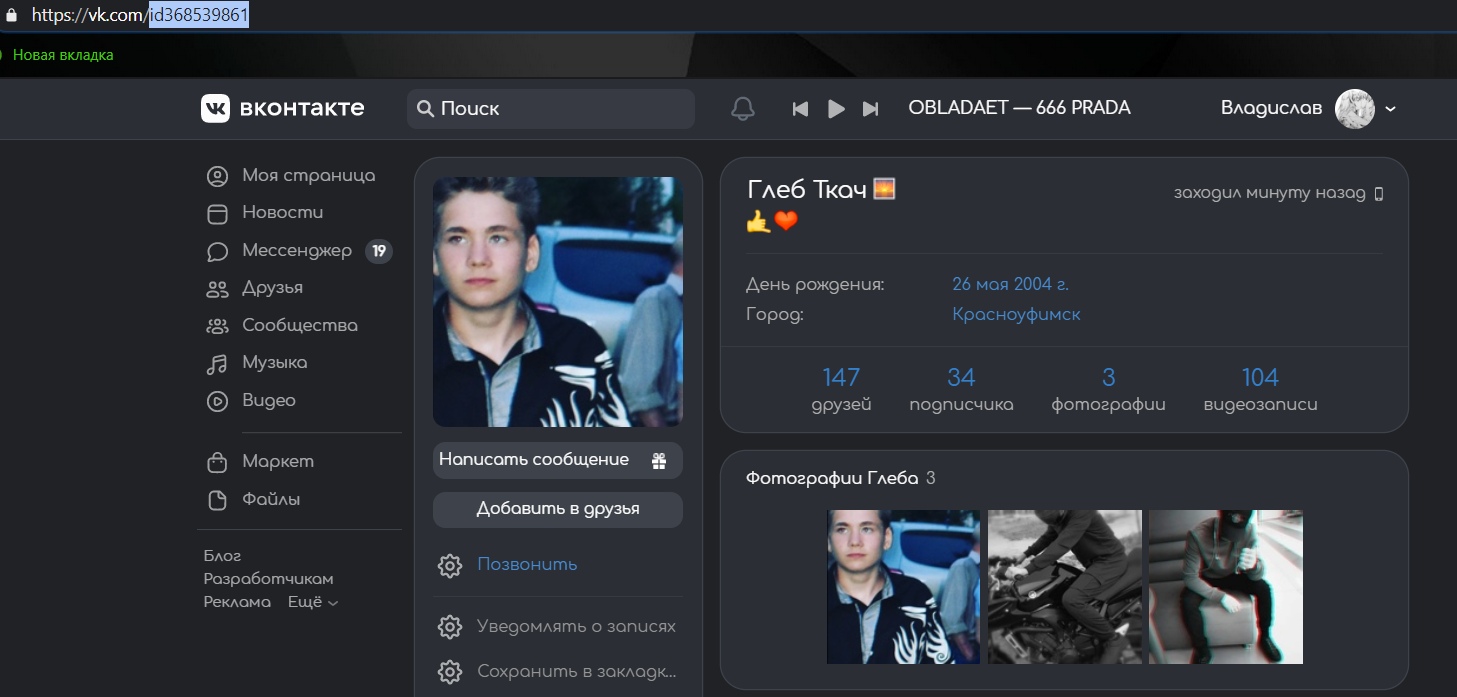Open the notifications bell
Screen dimensions: 1457x697
(x=742, y=109)
